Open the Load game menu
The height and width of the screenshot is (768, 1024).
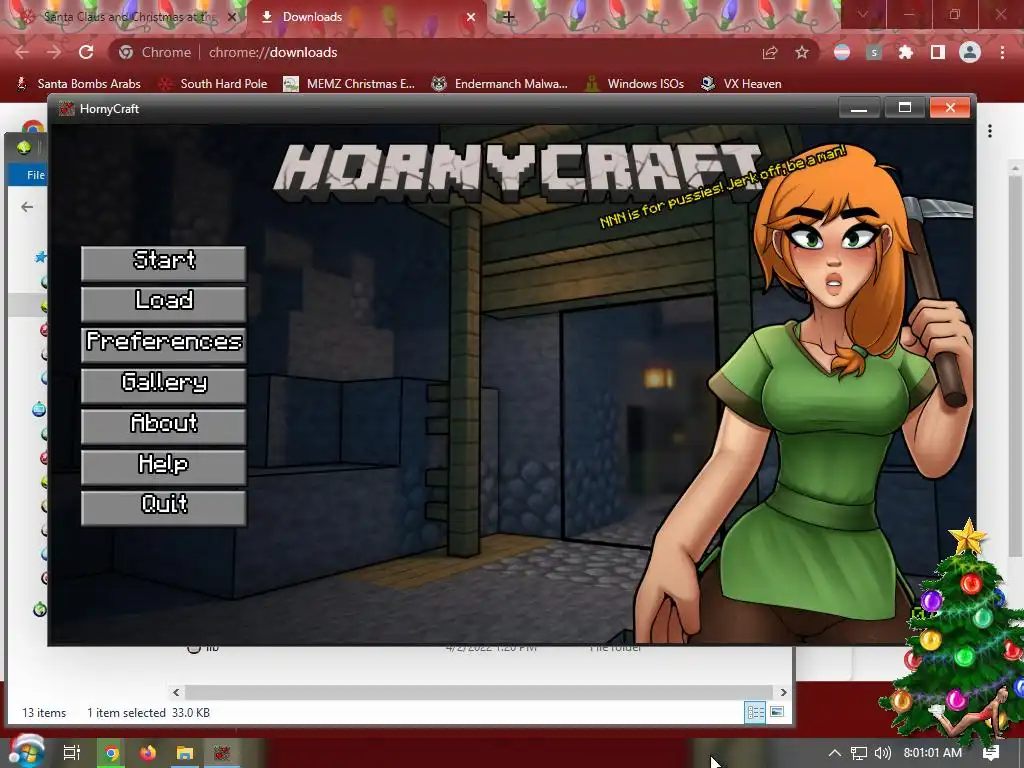(x=163, y=304)
